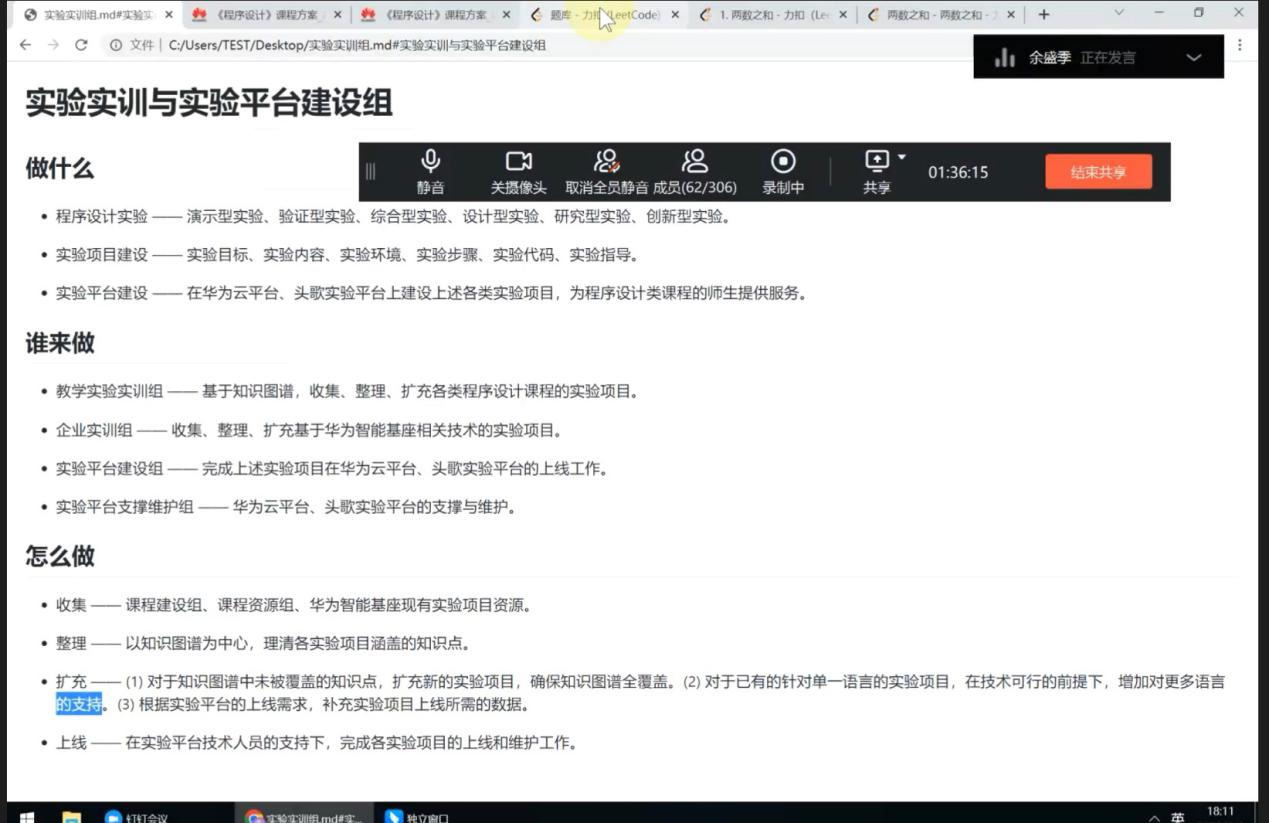The image size is (1269, 823).
Task: Switch to the 1. 两数之和 - 力扣 tab
Action: [x=771, y=15]
